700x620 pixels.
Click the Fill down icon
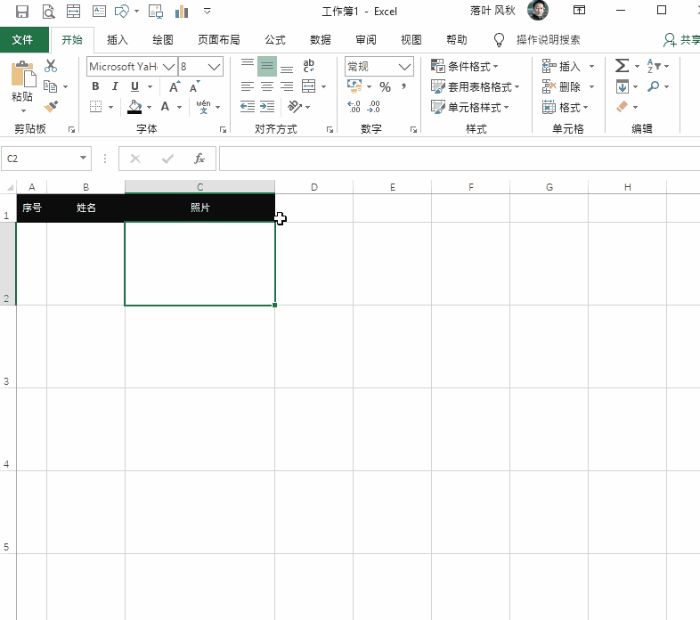point(622,86)
